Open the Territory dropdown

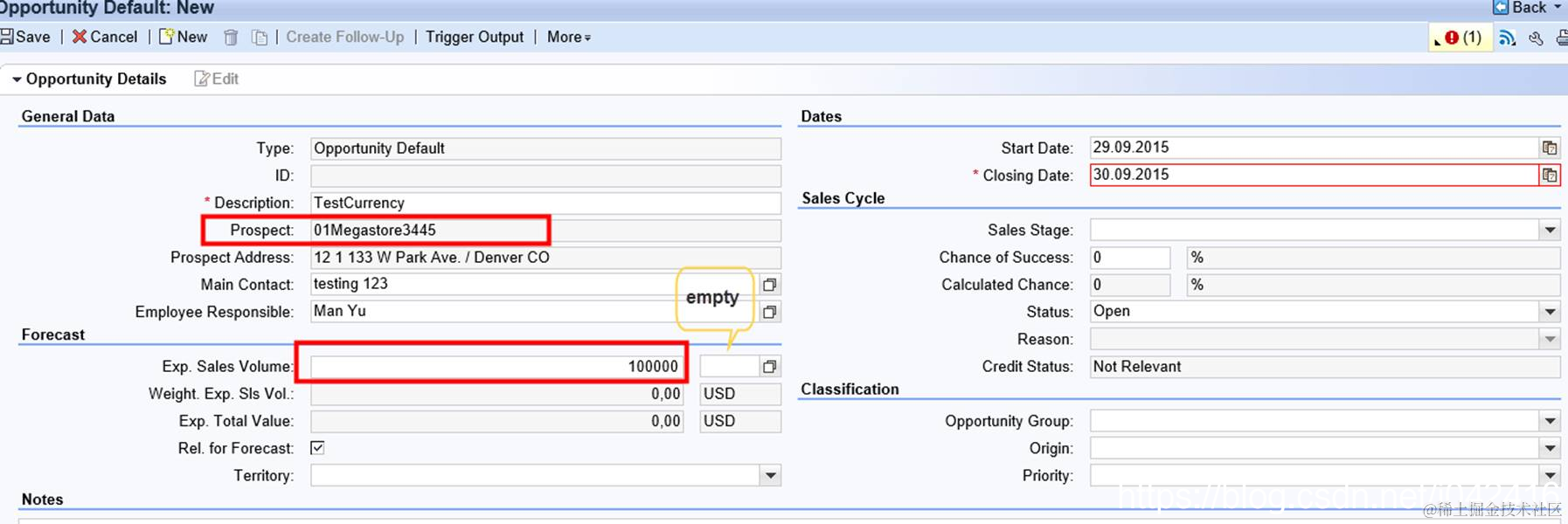(x=770, y=475)
